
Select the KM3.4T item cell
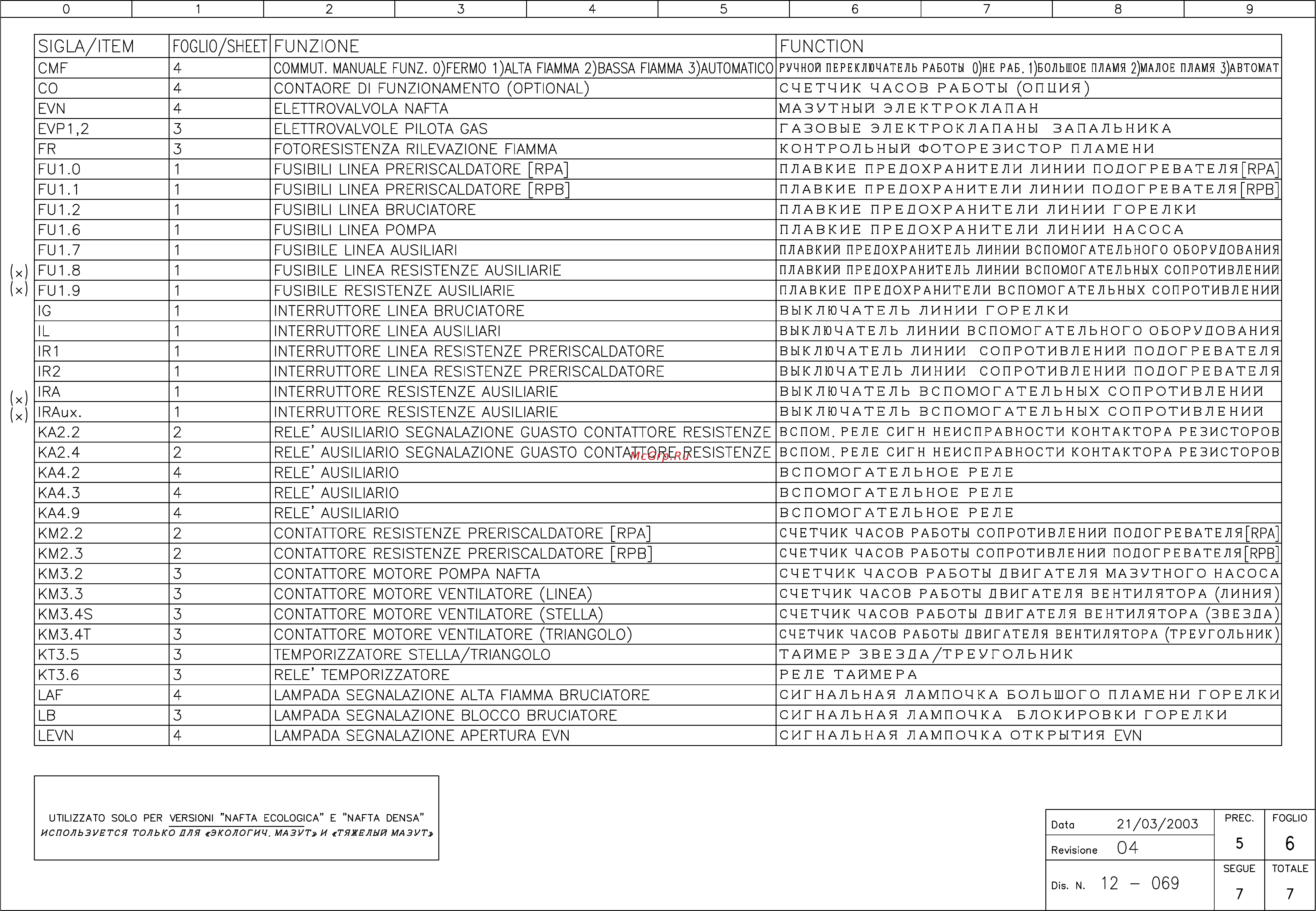pos(101,635)
